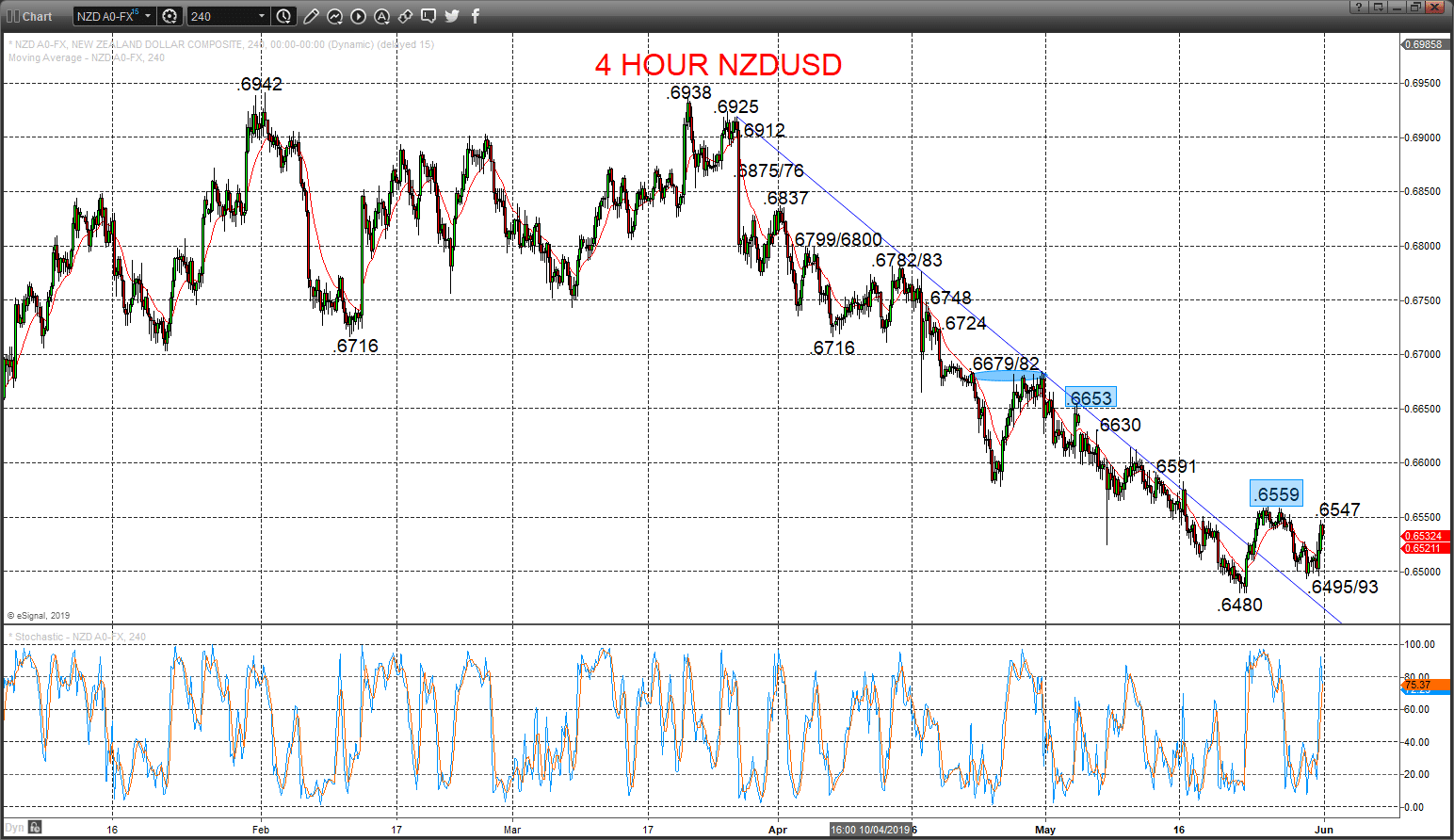Click the lock icon beside Dyn
Image resolution: width=1454 pixels, height=840 pixels.
tap(35, 828)
